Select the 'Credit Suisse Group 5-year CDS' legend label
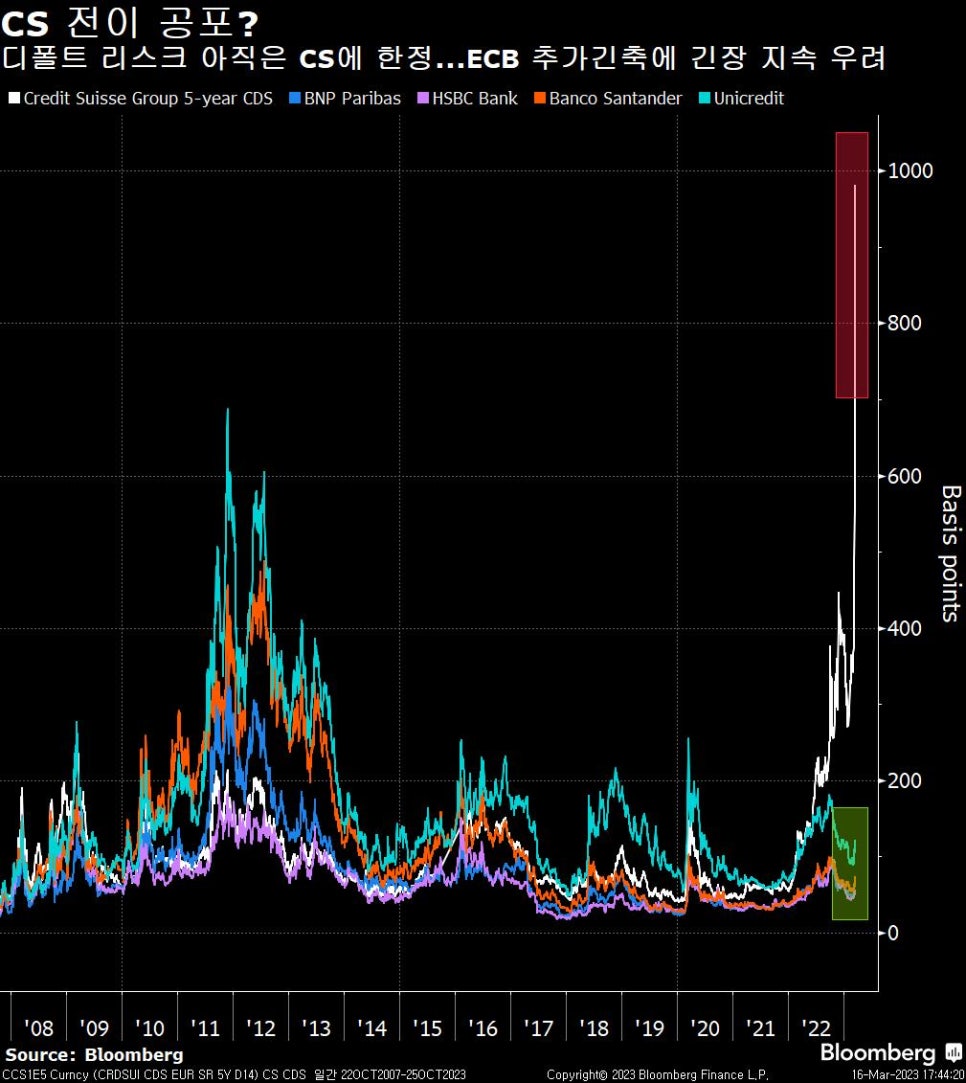Screen dimensions: 966x1083 pos(148,99)
